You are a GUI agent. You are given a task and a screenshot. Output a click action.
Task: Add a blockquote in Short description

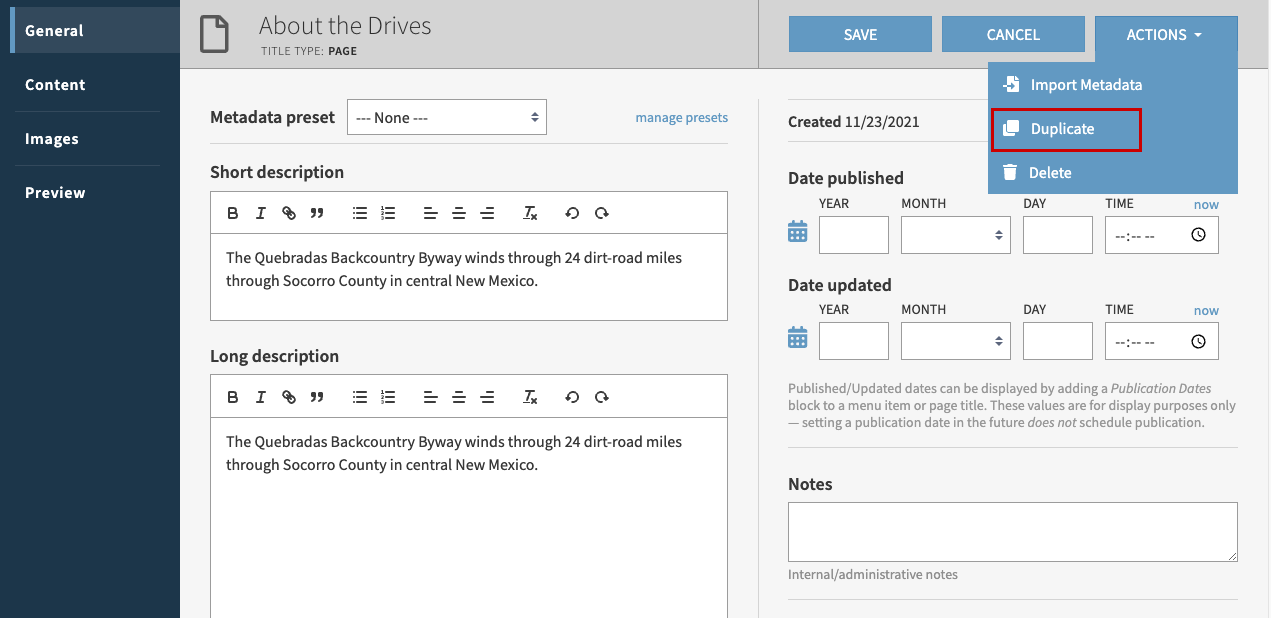tap(317, 212)
